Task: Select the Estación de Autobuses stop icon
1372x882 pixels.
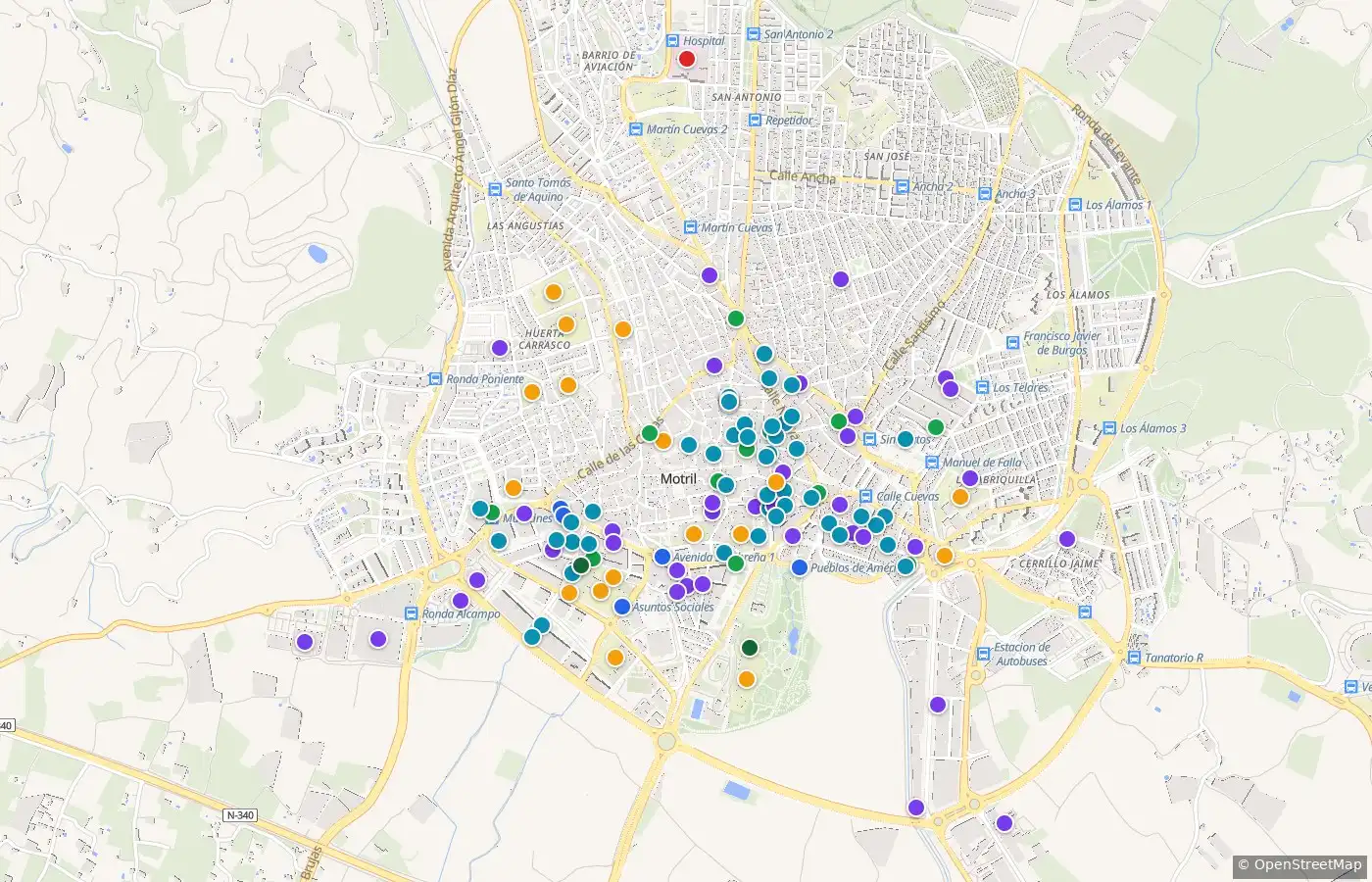Action: [983, 654]
